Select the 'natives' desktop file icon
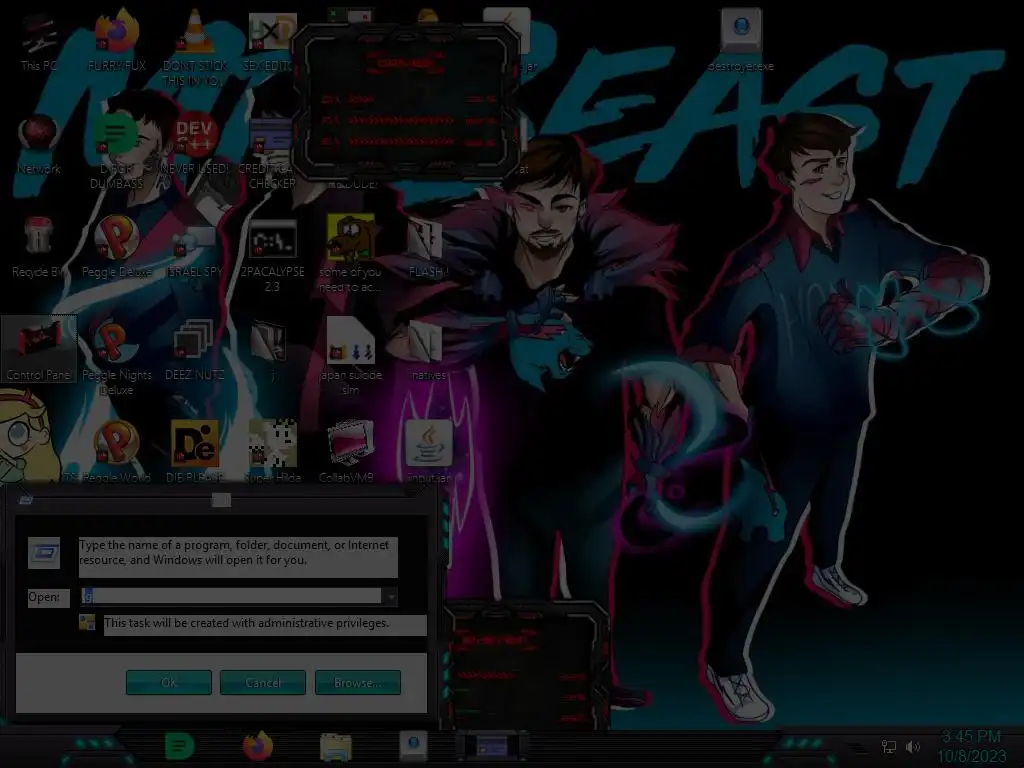 pyautogui.click(x=428, y=350)
